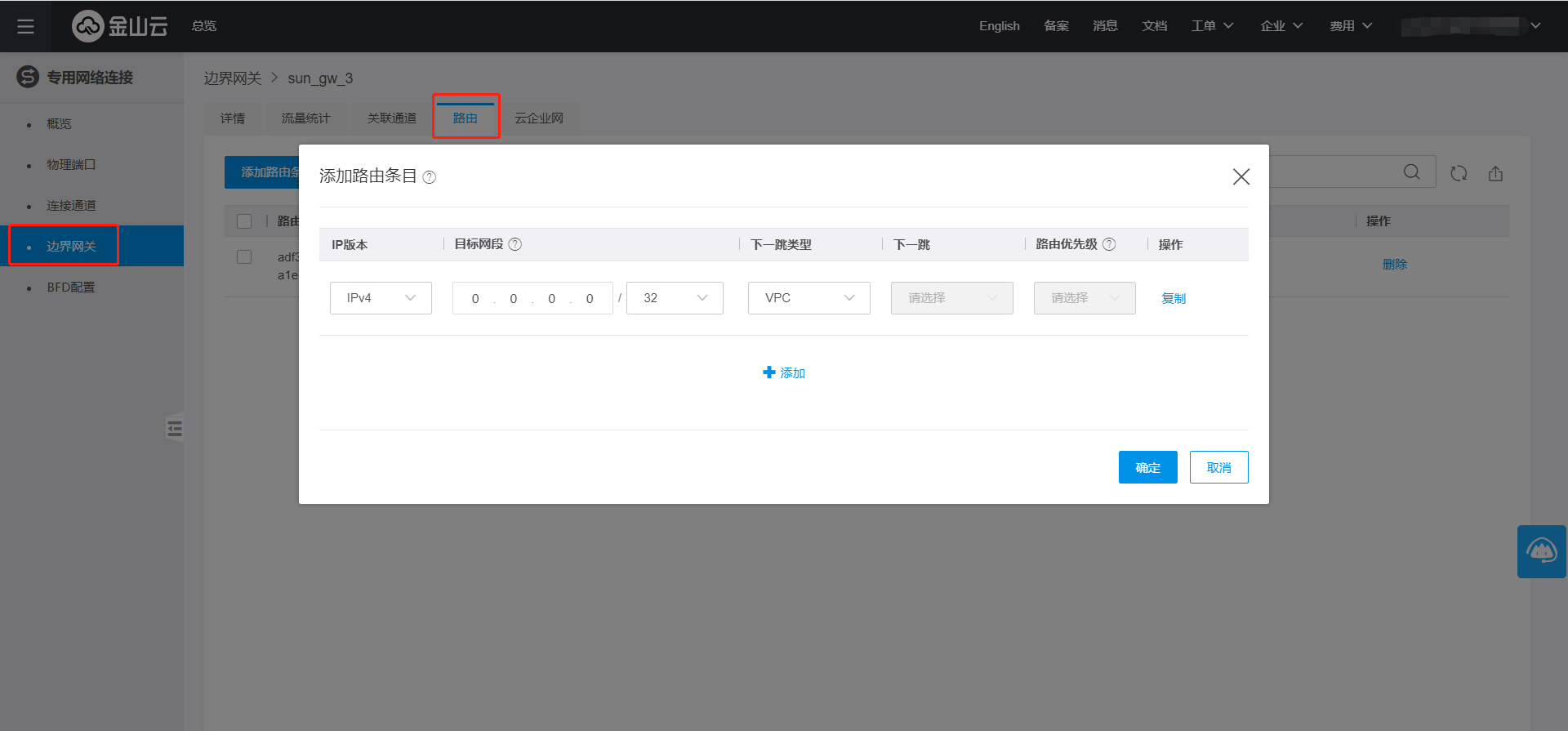The width and height of the screenshot is (1568, 731).
Task: Expand the subnet mask 32 dropdown
Action: [675, 298]
